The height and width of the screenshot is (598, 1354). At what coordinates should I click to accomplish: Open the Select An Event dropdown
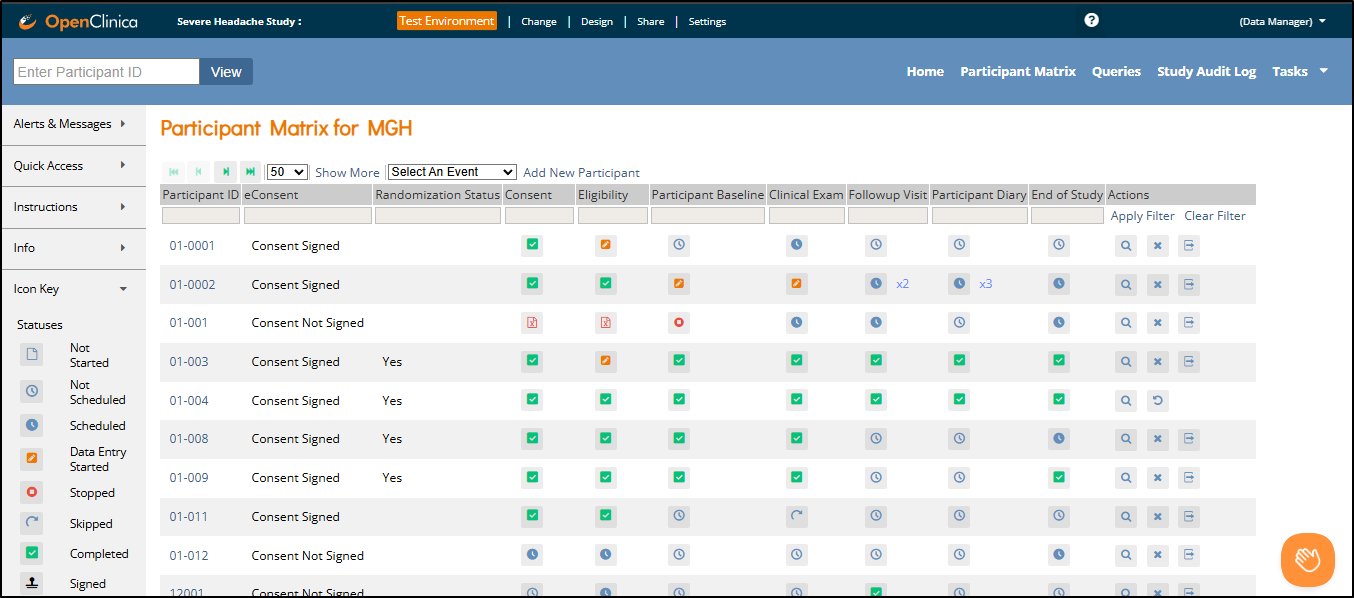tap(451, 172)
